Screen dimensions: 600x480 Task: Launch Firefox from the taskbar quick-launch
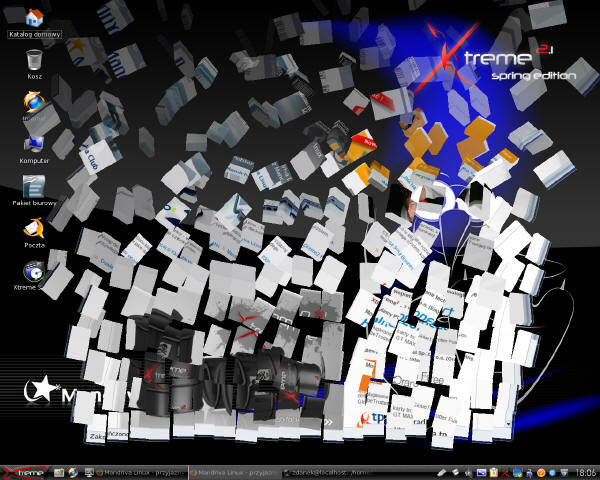(73, 473)
